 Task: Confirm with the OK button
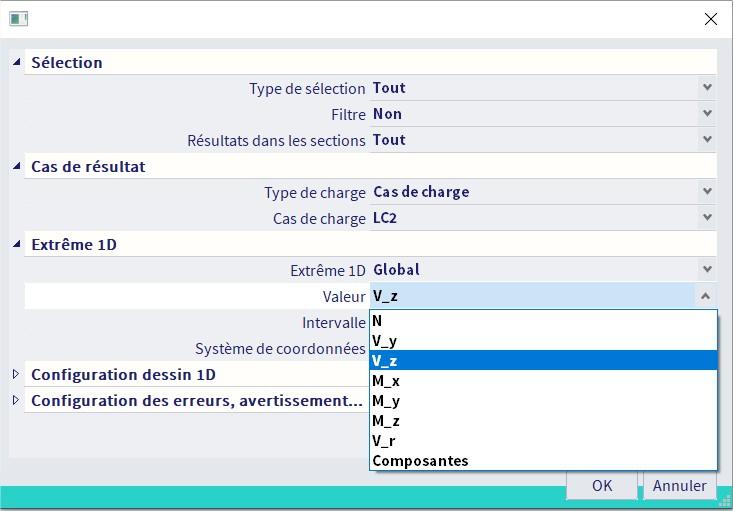601,486
